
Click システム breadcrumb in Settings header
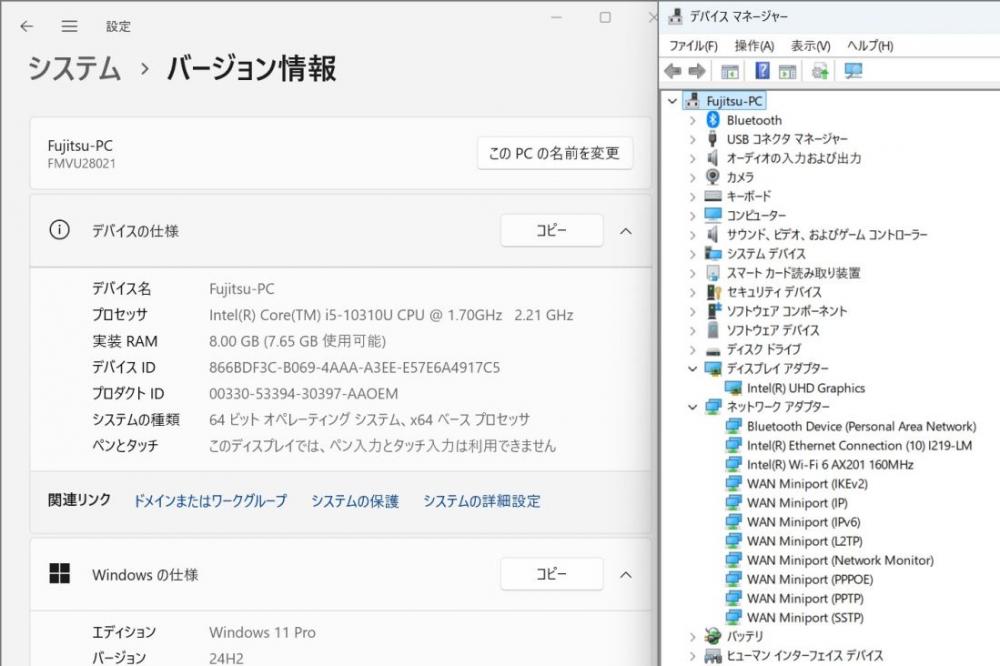point(74,68)
